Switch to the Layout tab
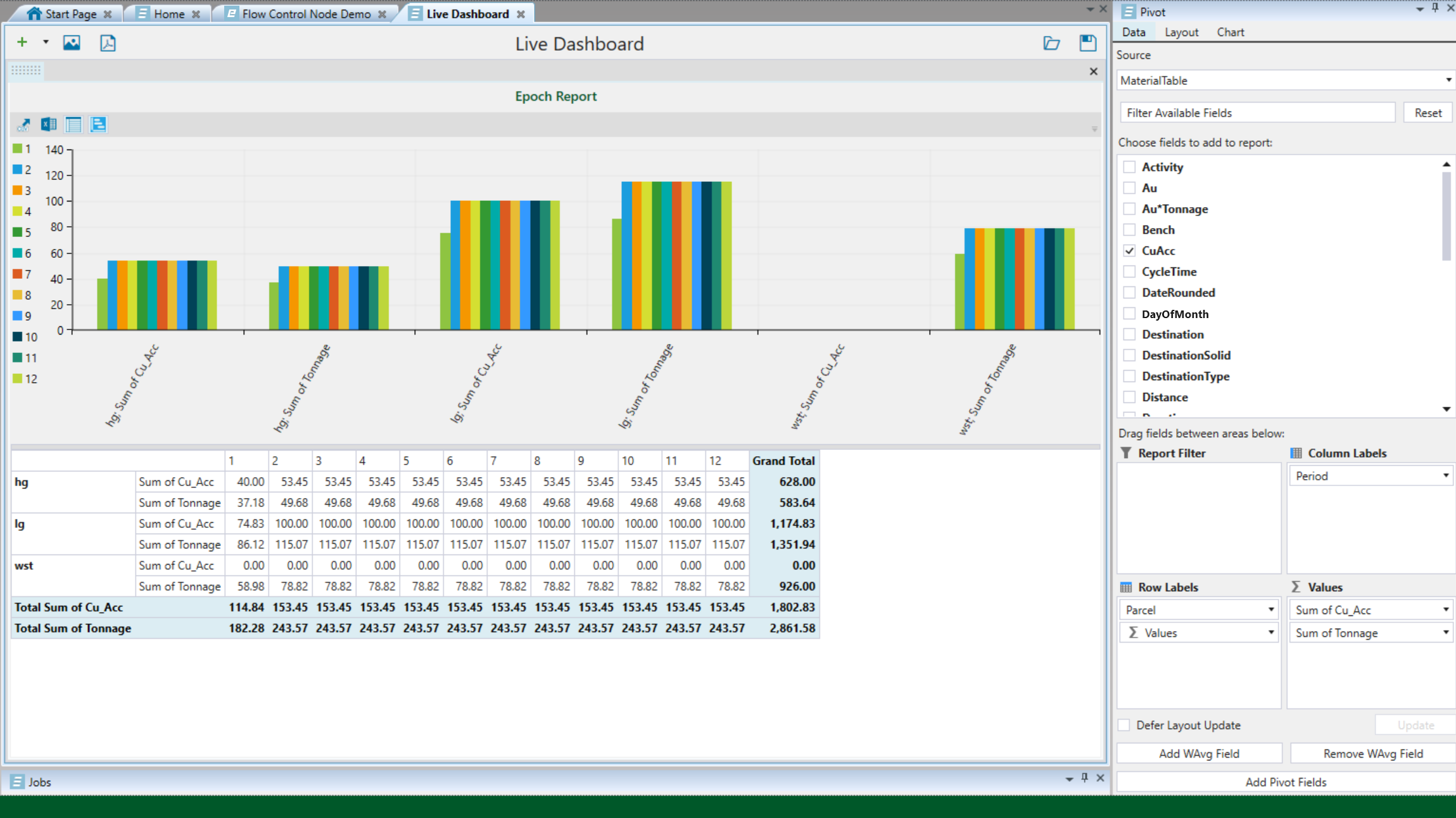This screenshot has width=1456, height=818. [1181, 32]
